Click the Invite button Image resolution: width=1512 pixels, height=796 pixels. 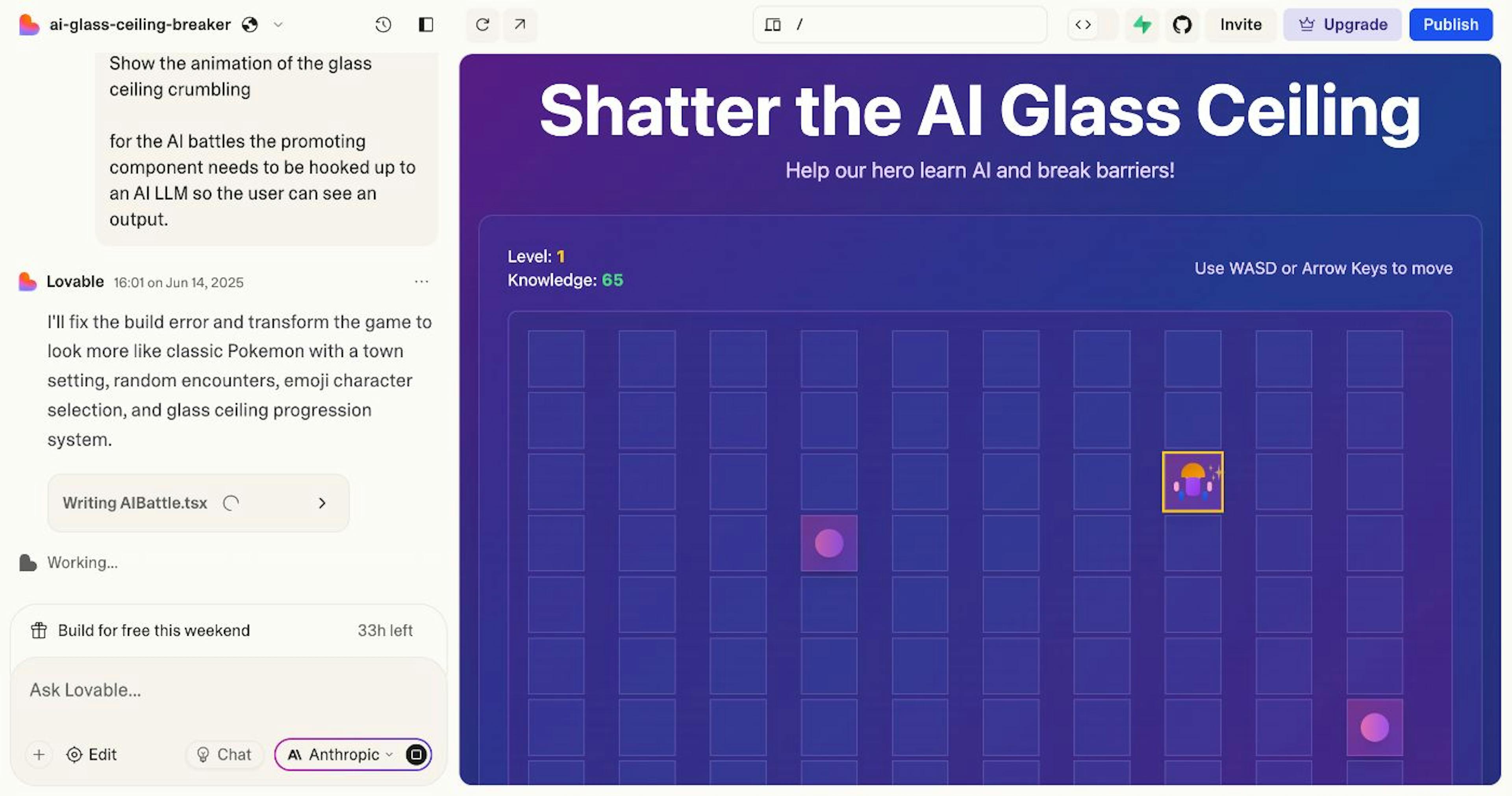point(1240,25)
